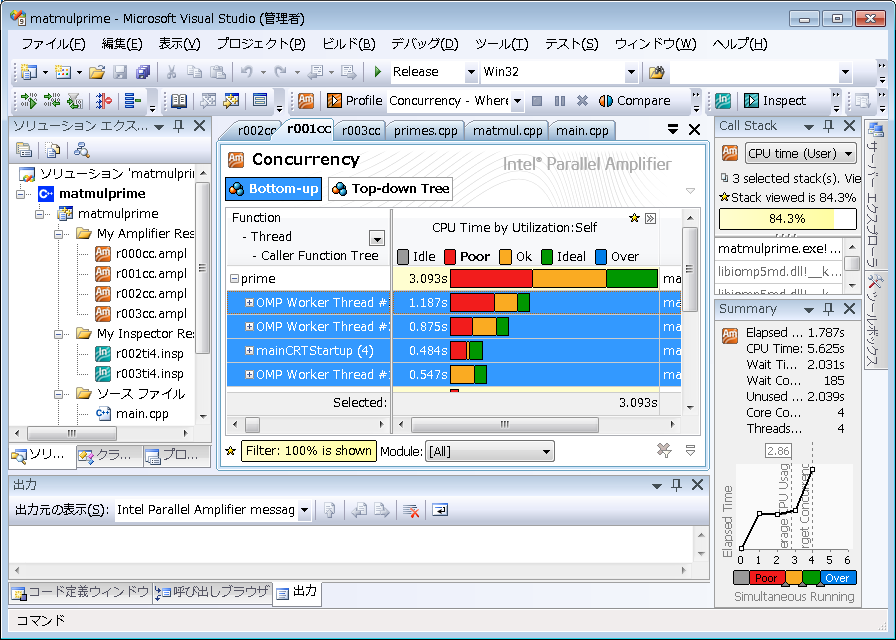Click the Open File folder icon
Image resolution: width=896 pixels, height=640 pixels.
97,72
